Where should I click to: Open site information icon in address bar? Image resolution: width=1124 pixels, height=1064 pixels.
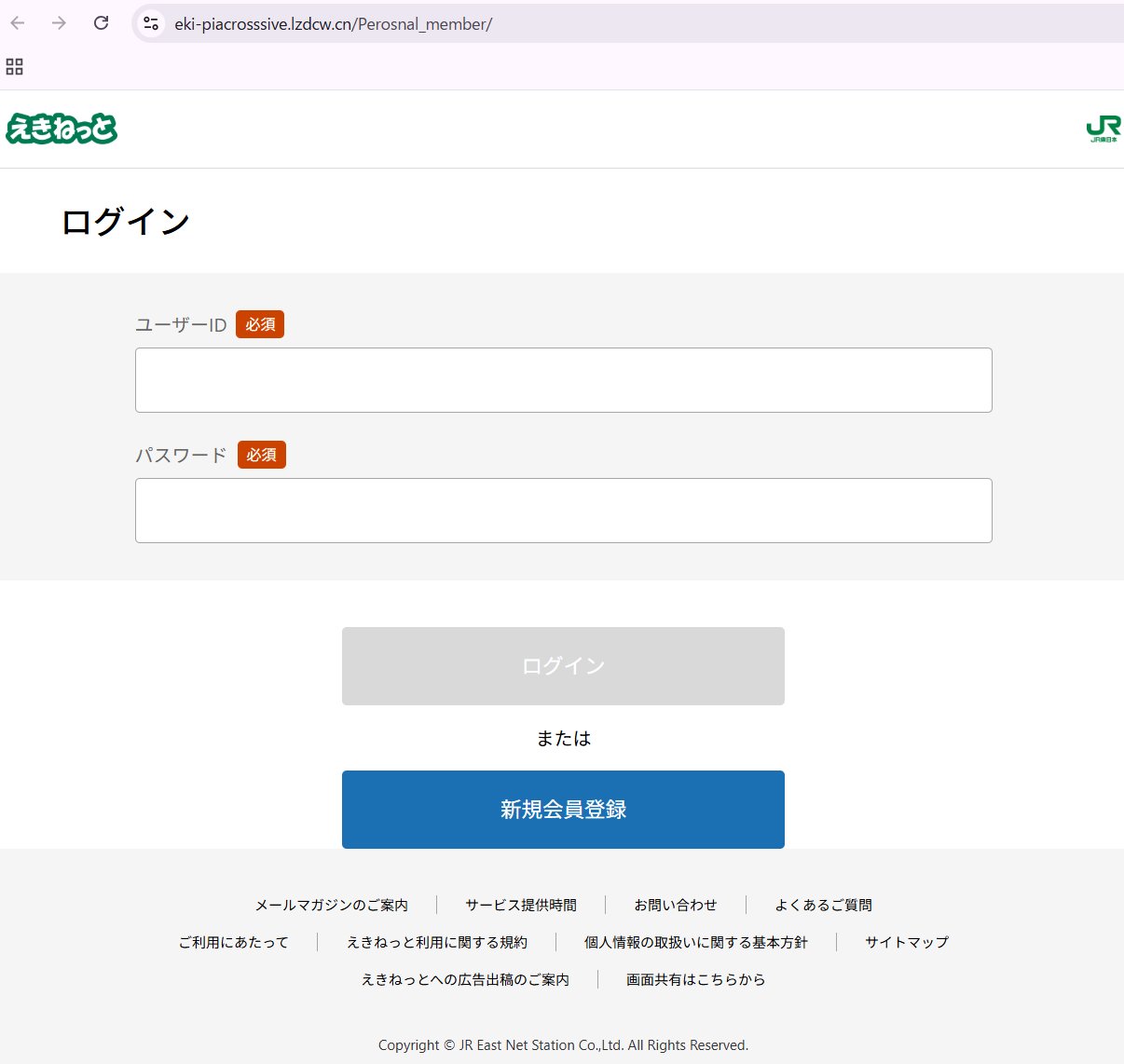pos(151,24)
